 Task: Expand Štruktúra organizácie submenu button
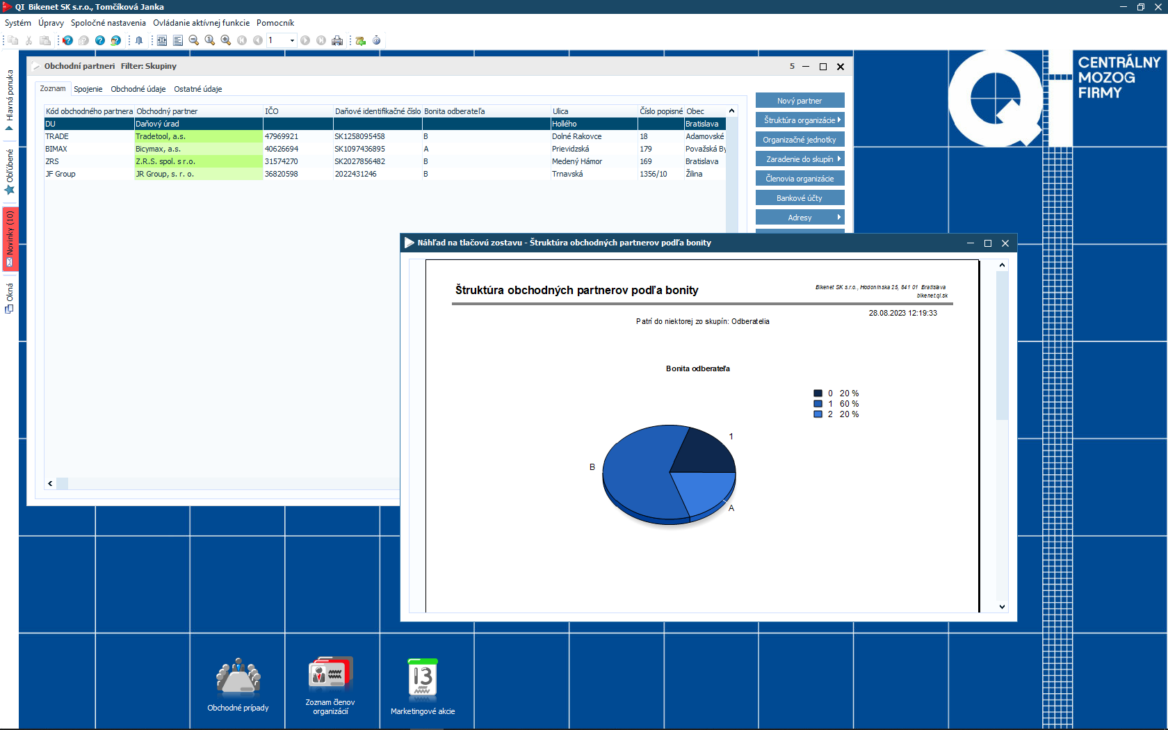tap(800, 120)
